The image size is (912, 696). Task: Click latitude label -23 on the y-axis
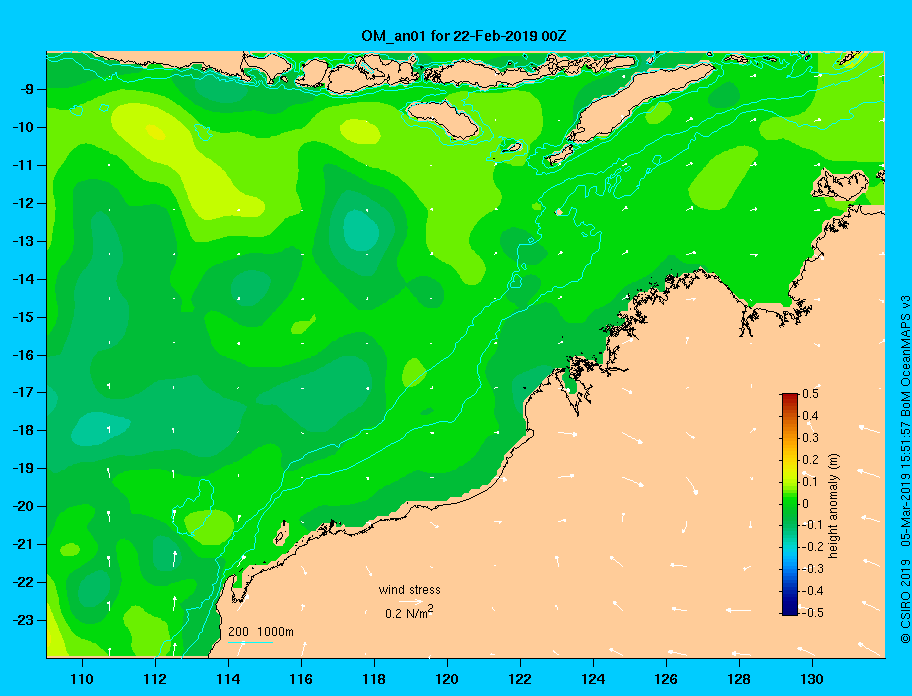22,620
